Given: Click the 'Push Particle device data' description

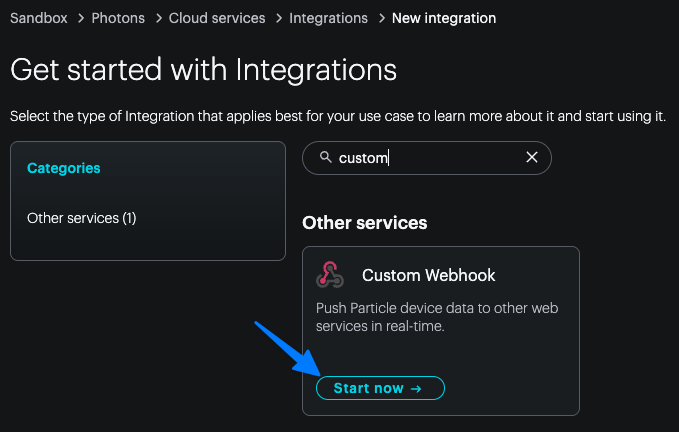Looking at the screenshot, I should click(x=437, y=317).
